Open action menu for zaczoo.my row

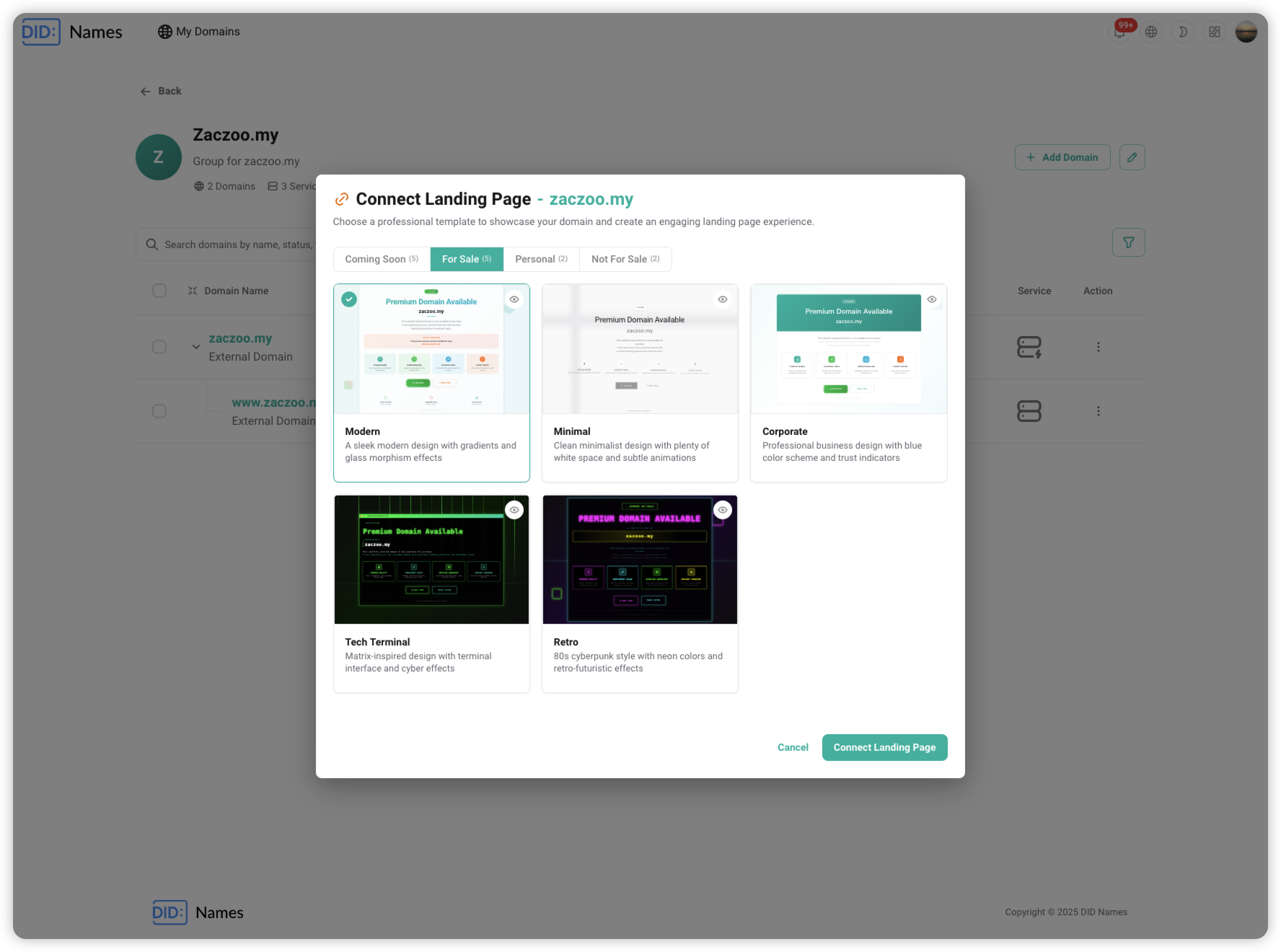1098,347
